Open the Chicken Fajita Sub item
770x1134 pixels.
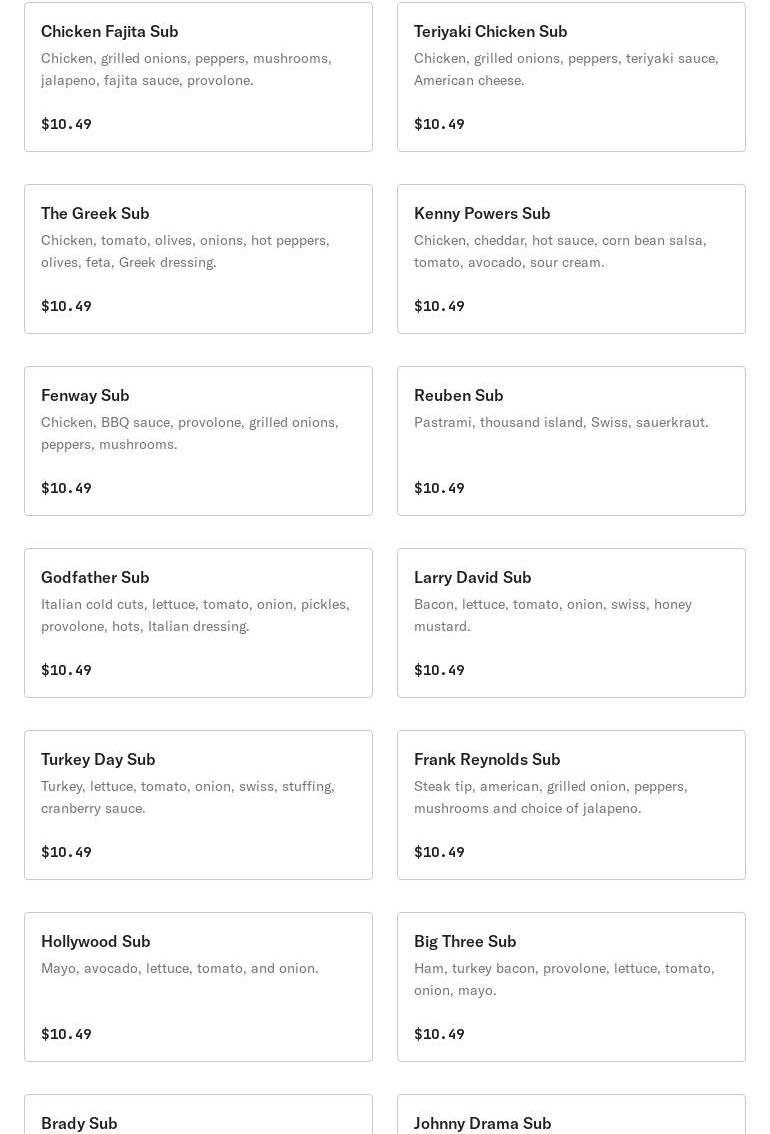coord(198,77)
